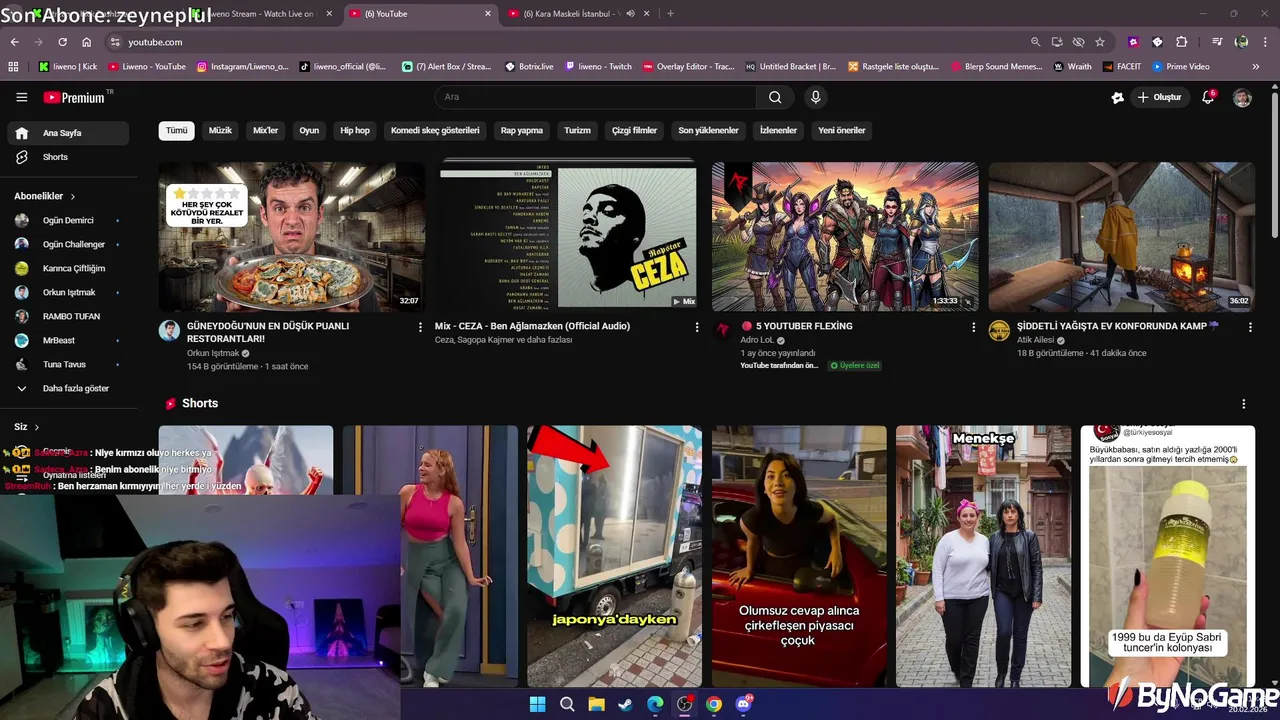Select the Mix'ler filter chip

click(x=266, y=130)
